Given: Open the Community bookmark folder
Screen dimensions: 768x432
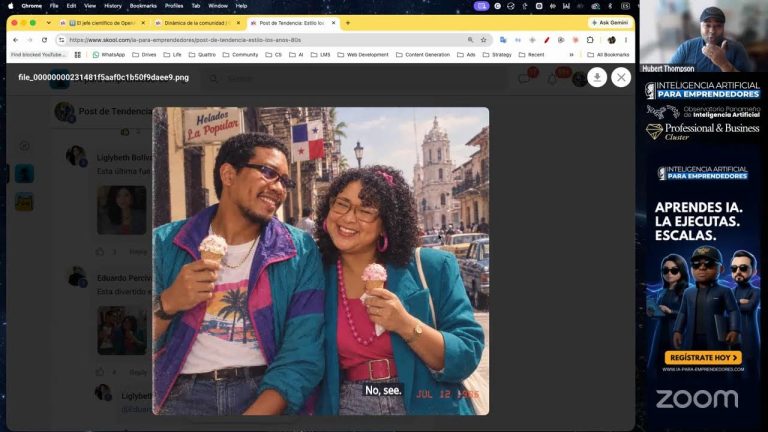Looking at the screenshot, I should coord(240,55).
